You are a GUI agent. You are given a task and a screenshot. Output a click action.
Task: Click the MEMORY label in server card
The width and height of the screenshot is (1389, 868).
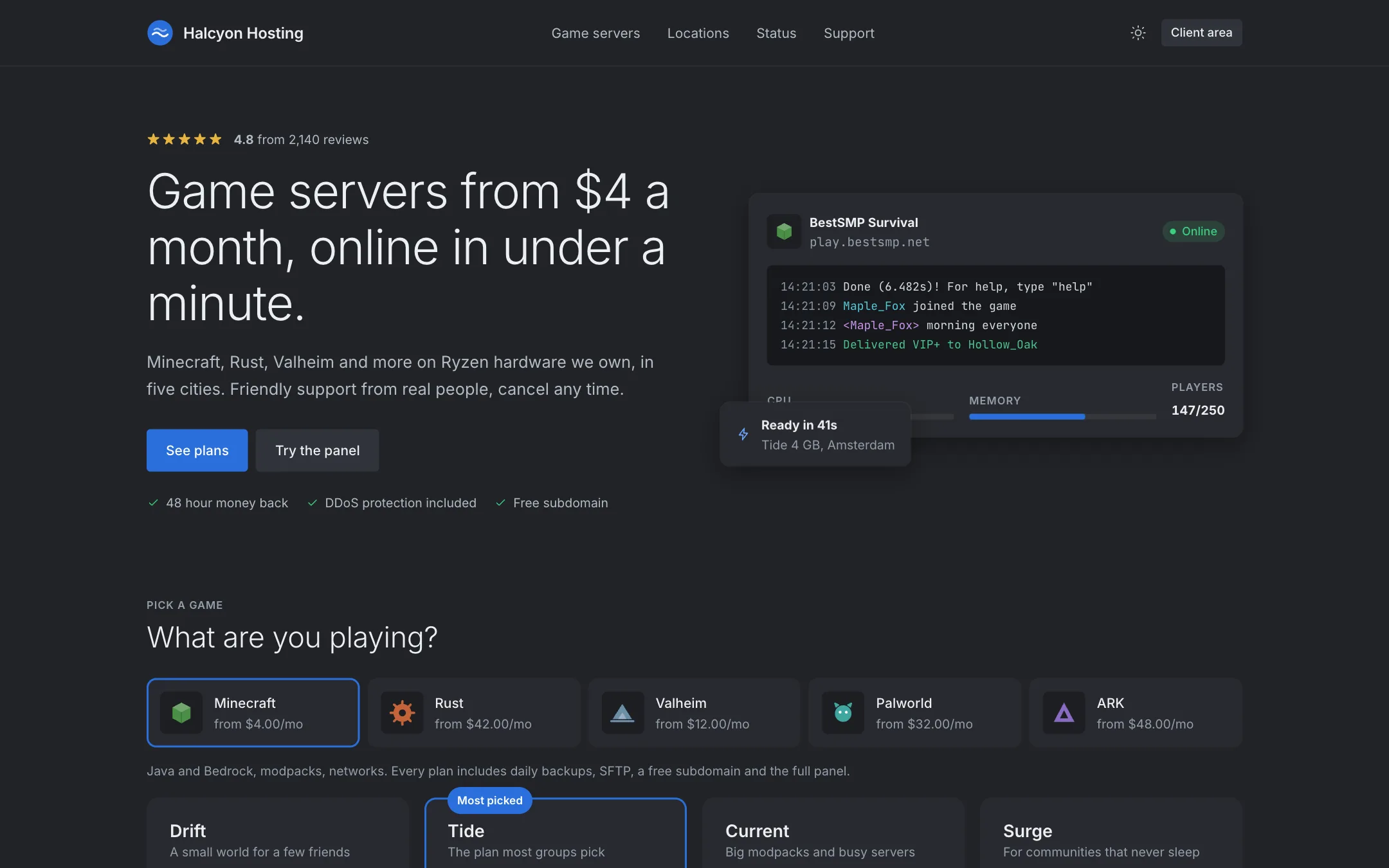995,401
